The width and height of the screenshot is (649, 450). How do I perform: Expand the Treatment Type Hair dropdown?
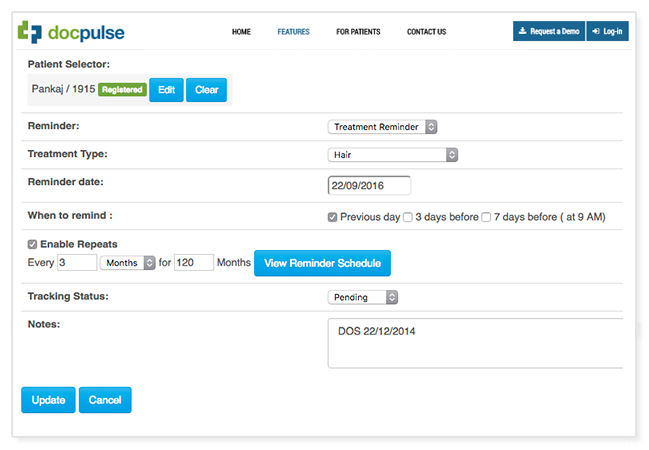pyautogui.click(x=393, y=155)
